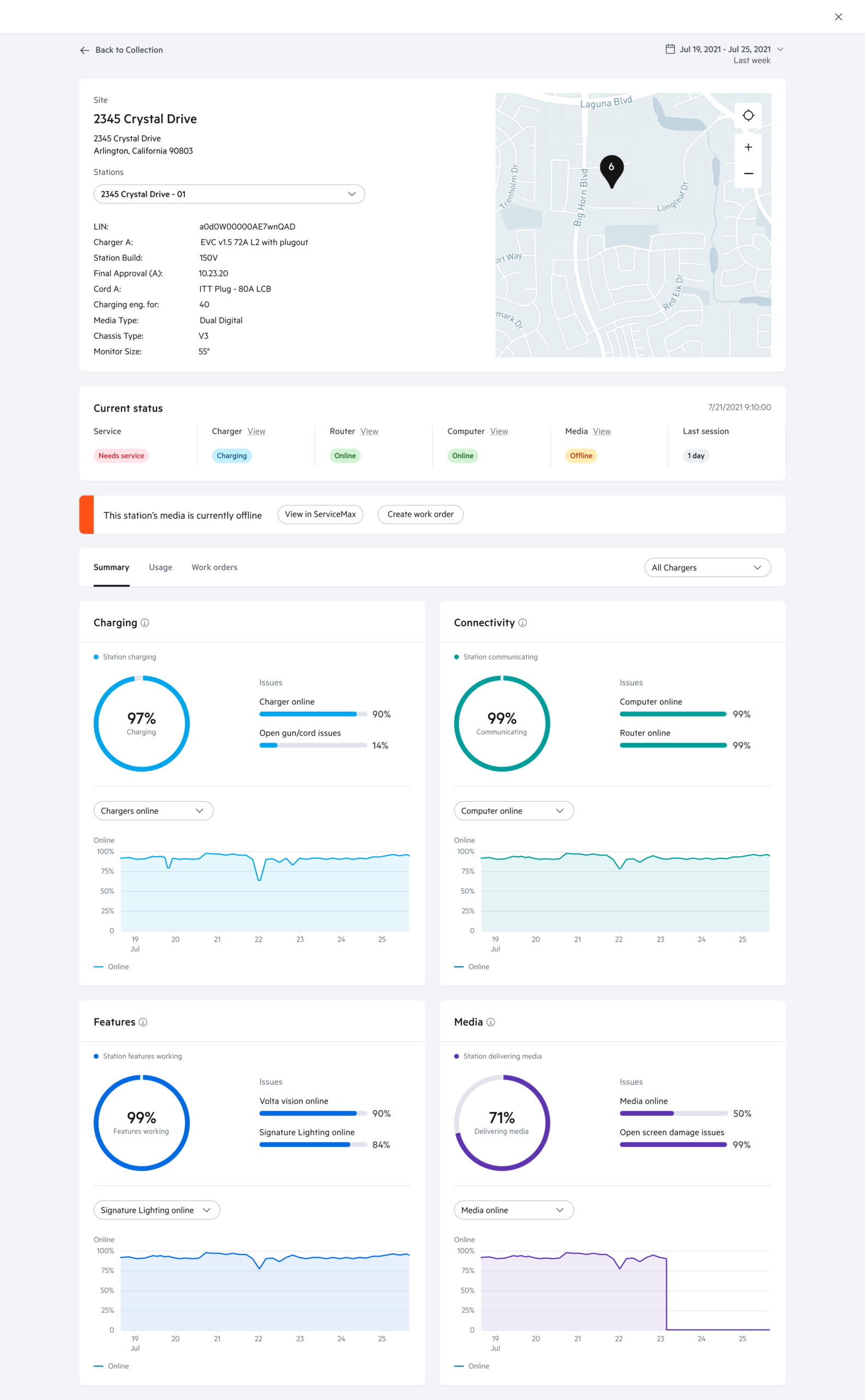Viewport: 865px width, 1400px height.
Task: Click Create work order button
Action: point(421,515)
